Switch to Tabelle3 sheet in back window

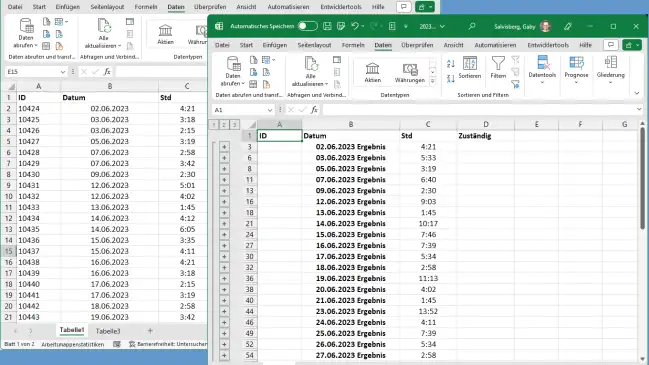(108, 331)
